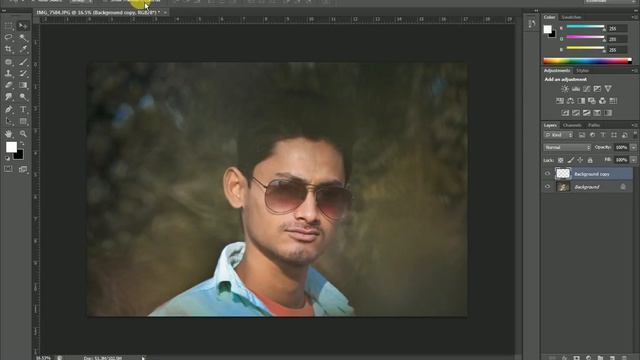Select the Horizontal Type tool
This screenshot has height=360, width=640.
(x=23, y=109)
